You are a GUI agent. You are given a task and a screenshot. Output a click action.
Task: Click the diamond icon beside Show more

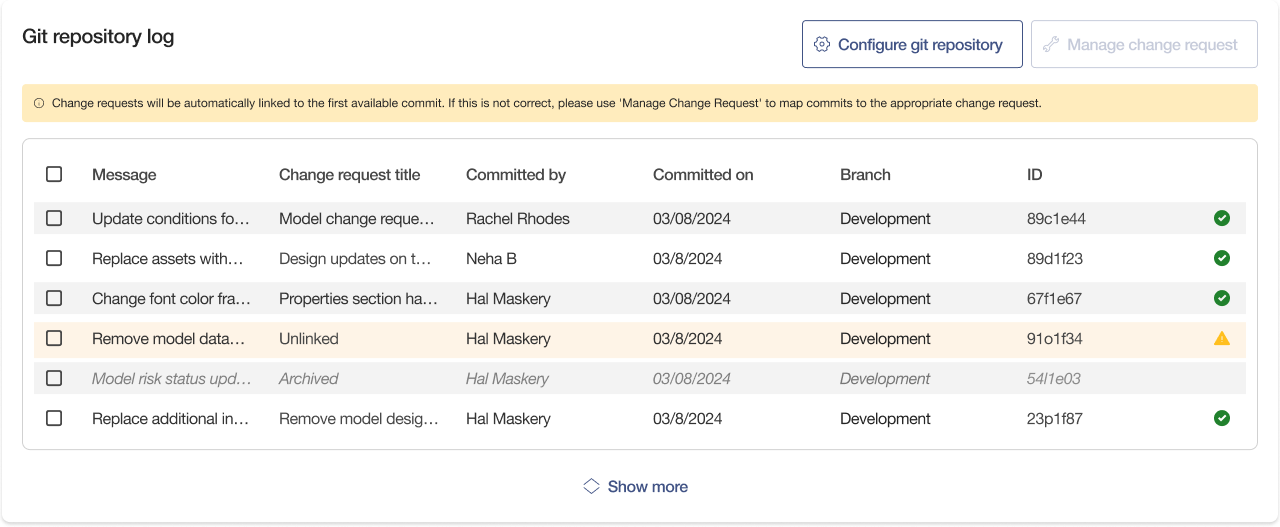pyautogui.click(x=591, y=486)
